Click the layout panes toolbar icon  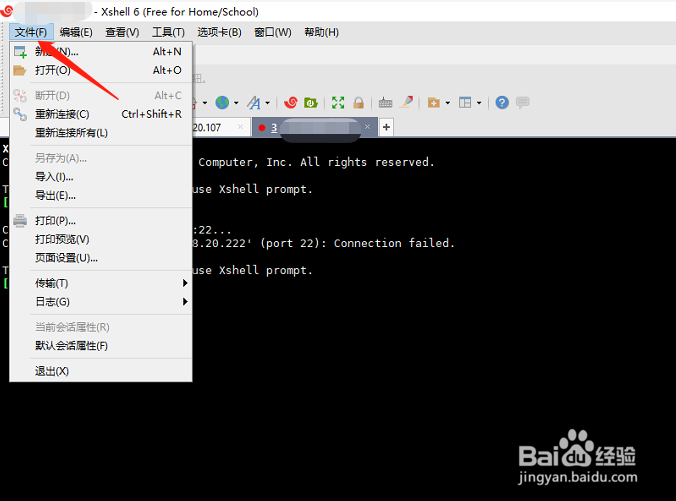[465, 103]
